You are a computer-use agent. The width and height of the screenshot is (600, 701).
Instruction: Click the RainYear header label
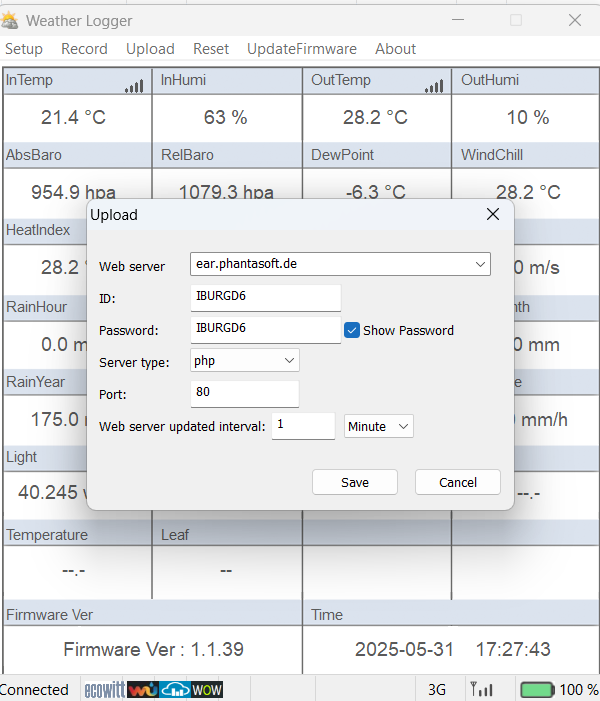point(35,382)
